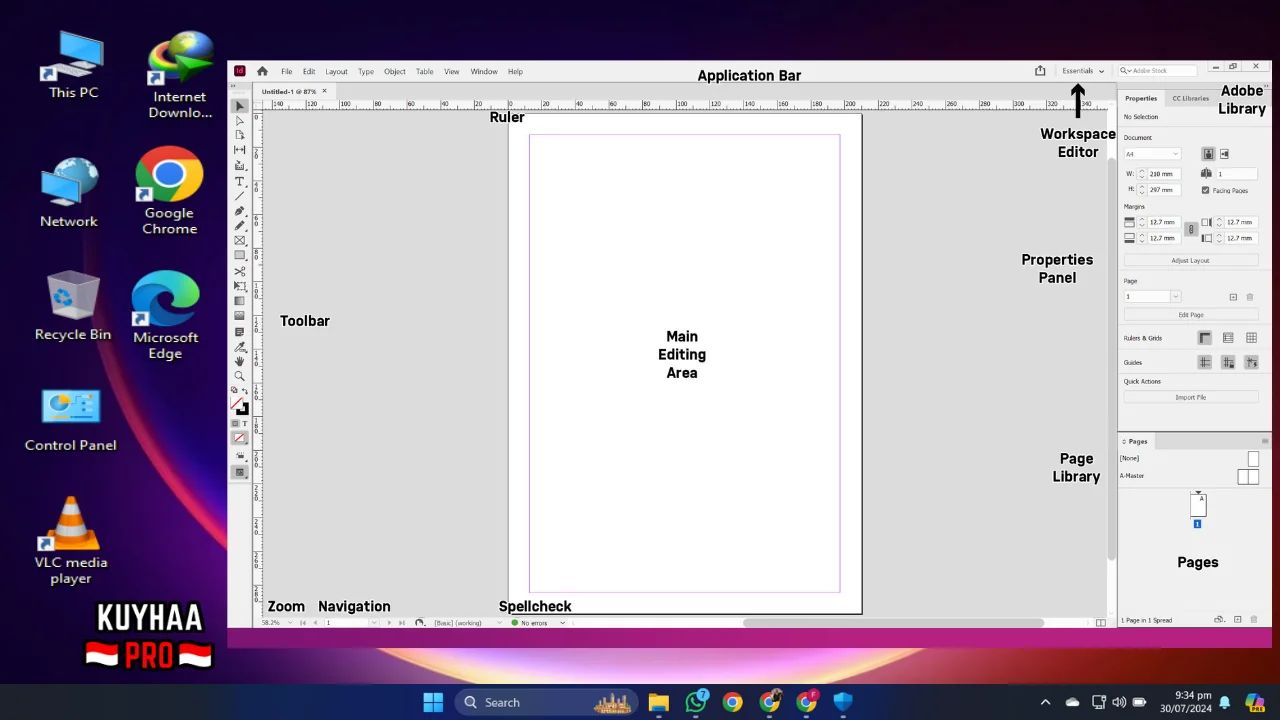This screenshot has width=1280, height=720.
Task: Open the Layout menu
Action: point(336,71)
